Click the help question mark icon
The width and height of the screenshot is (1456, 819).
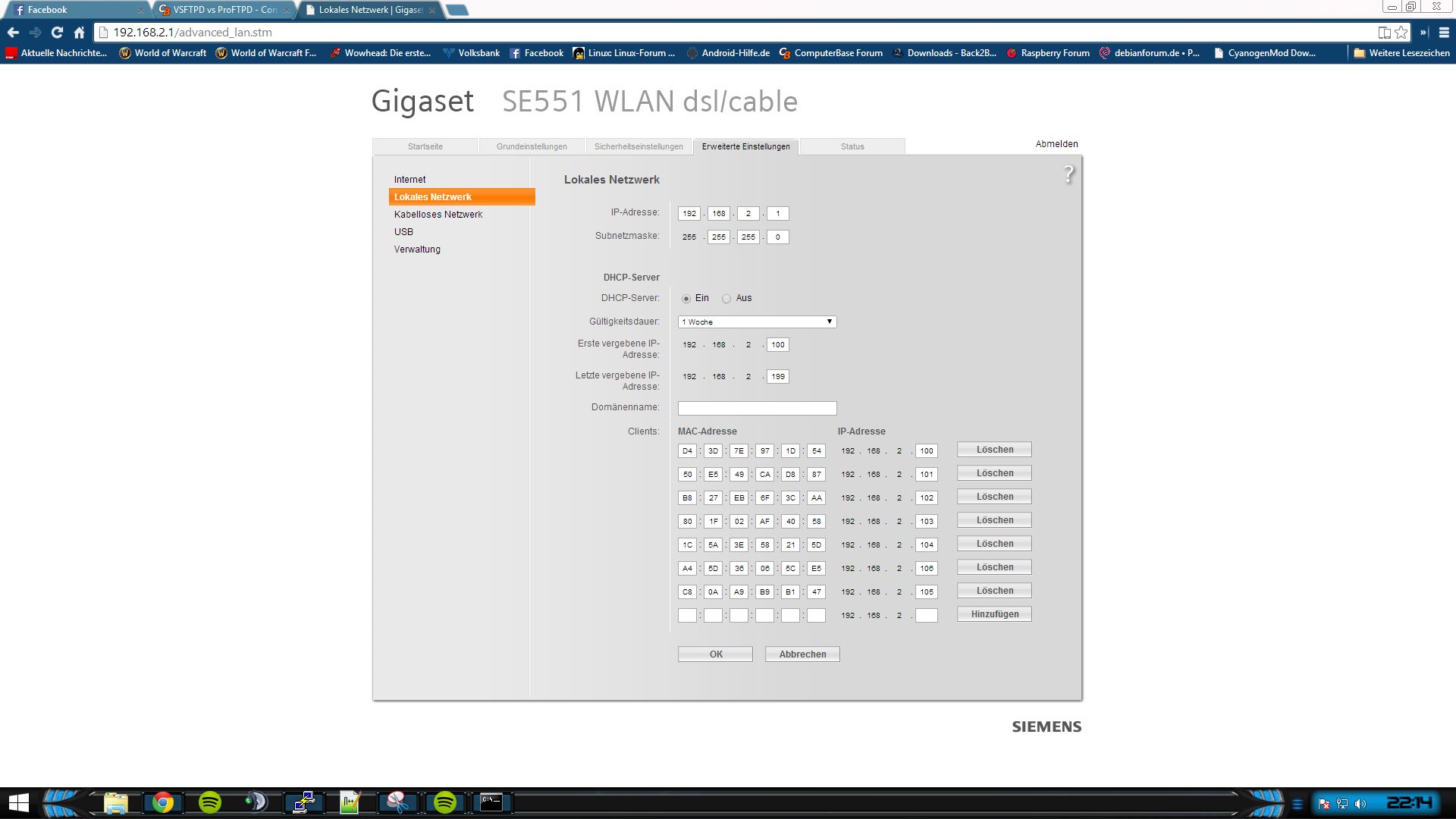(x=1068, y=174)
